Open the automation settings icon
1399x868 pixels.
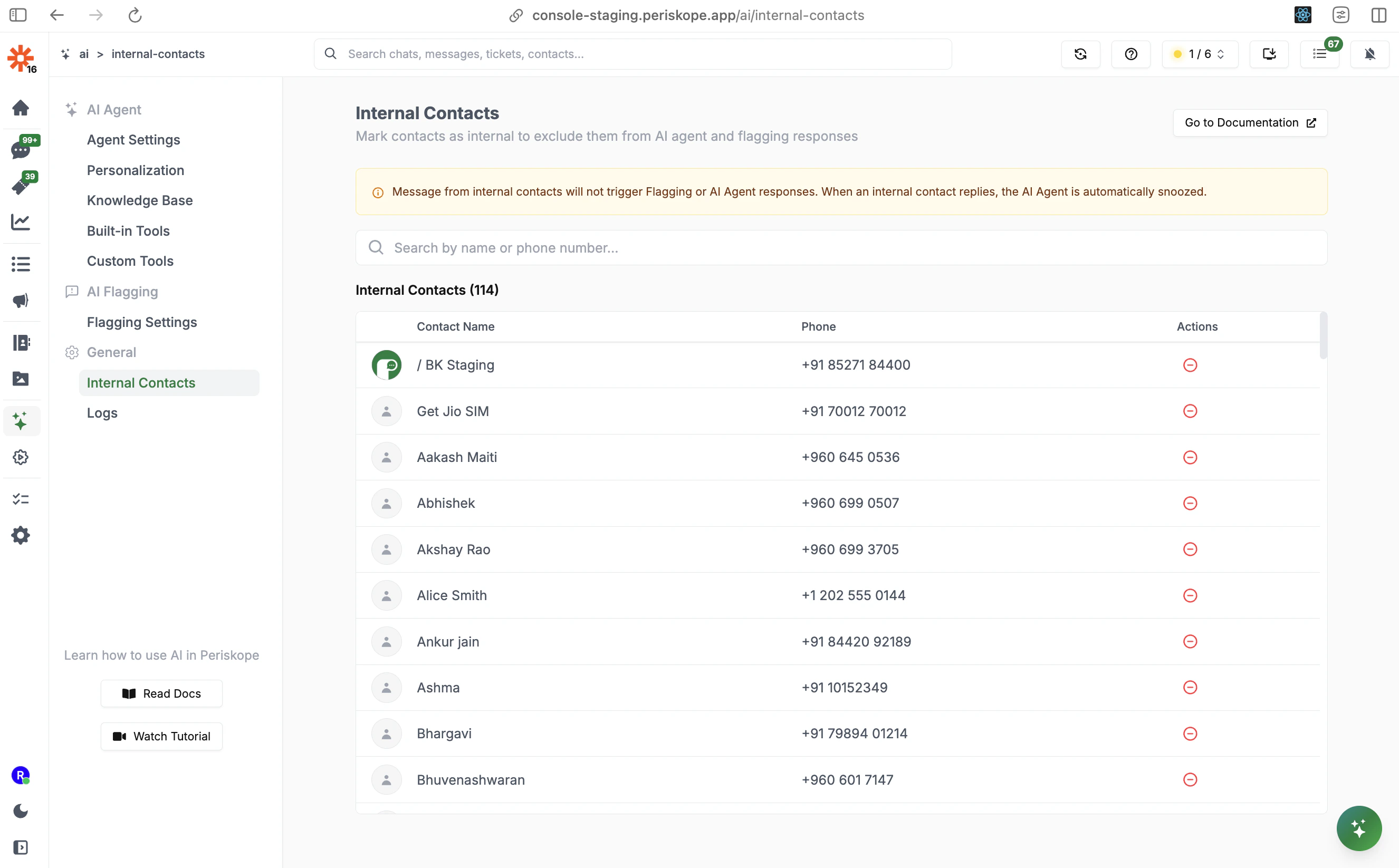(21, 458)
